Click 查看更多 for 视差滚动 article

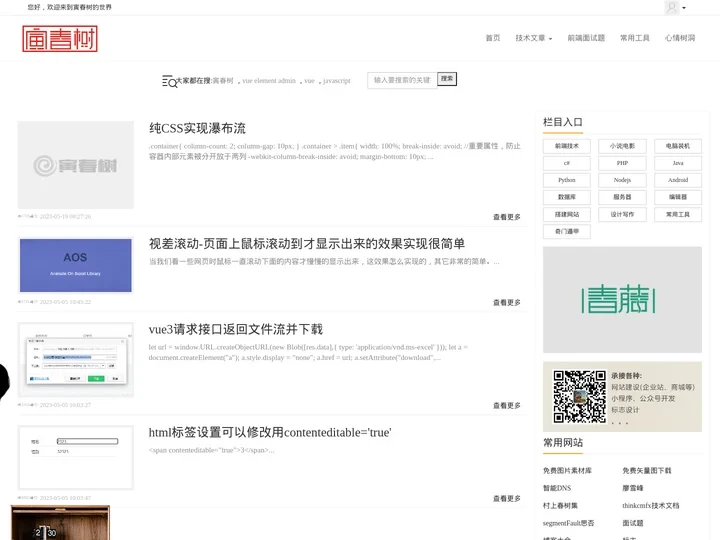point(506,303)
